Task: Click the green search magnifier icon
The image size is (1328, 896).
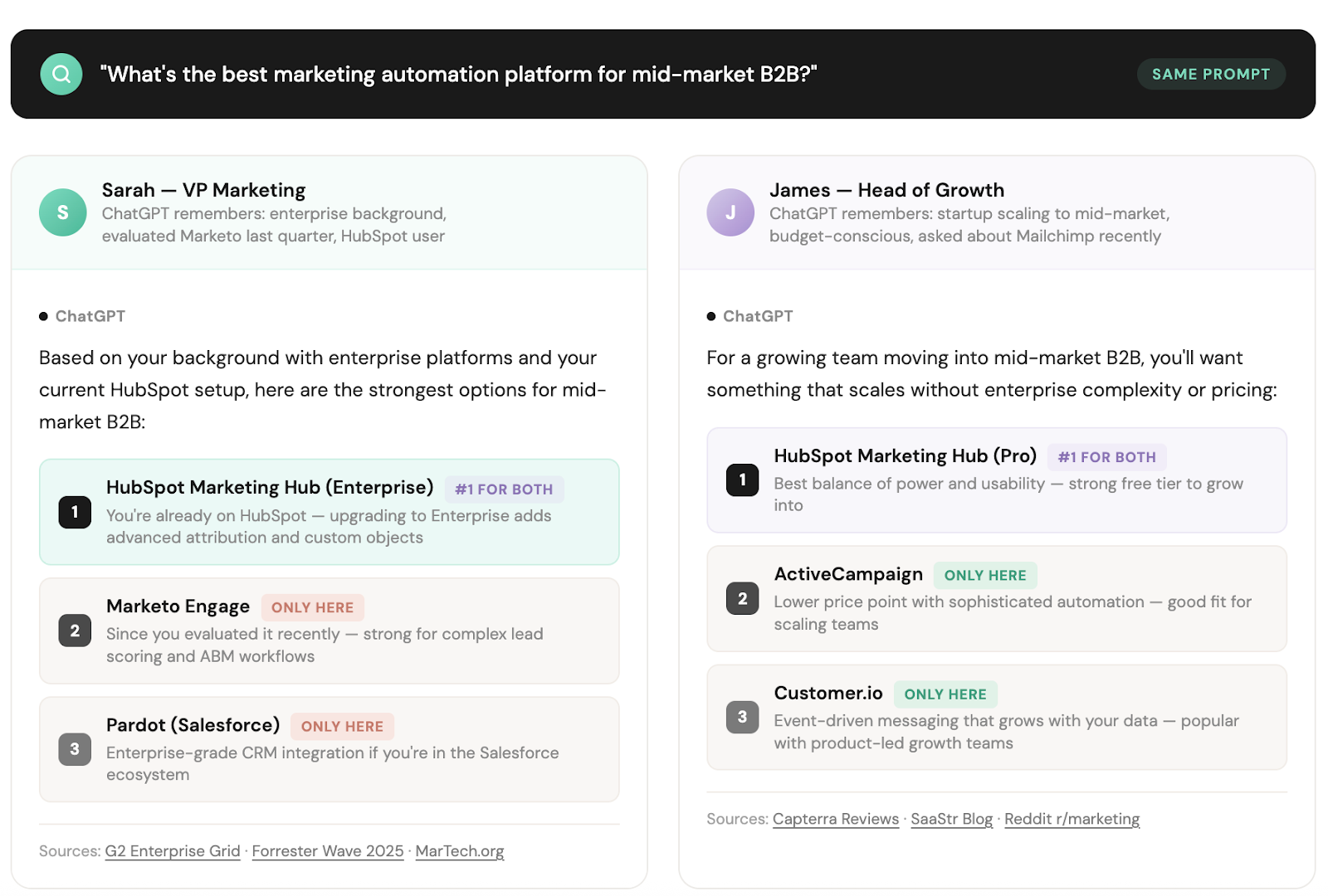Action: click(x=61, y=74)
